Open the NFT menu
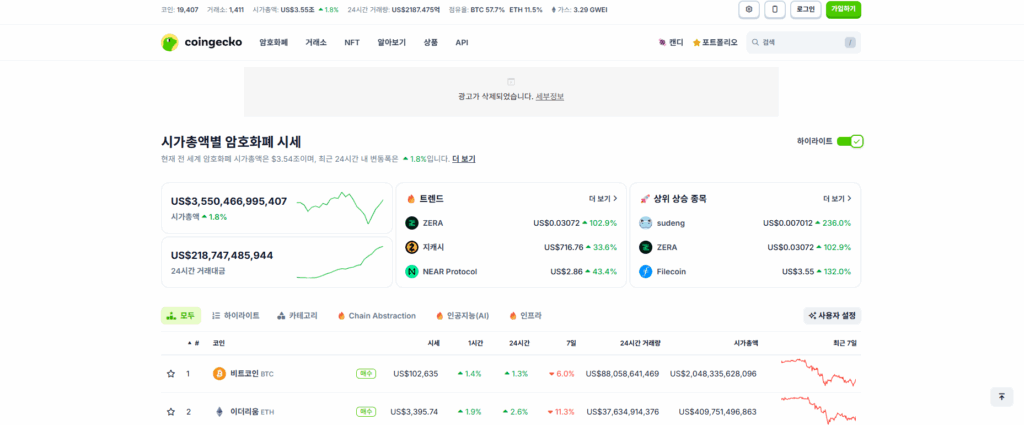This screenshot has width=1024, height=425. point(352,42)
